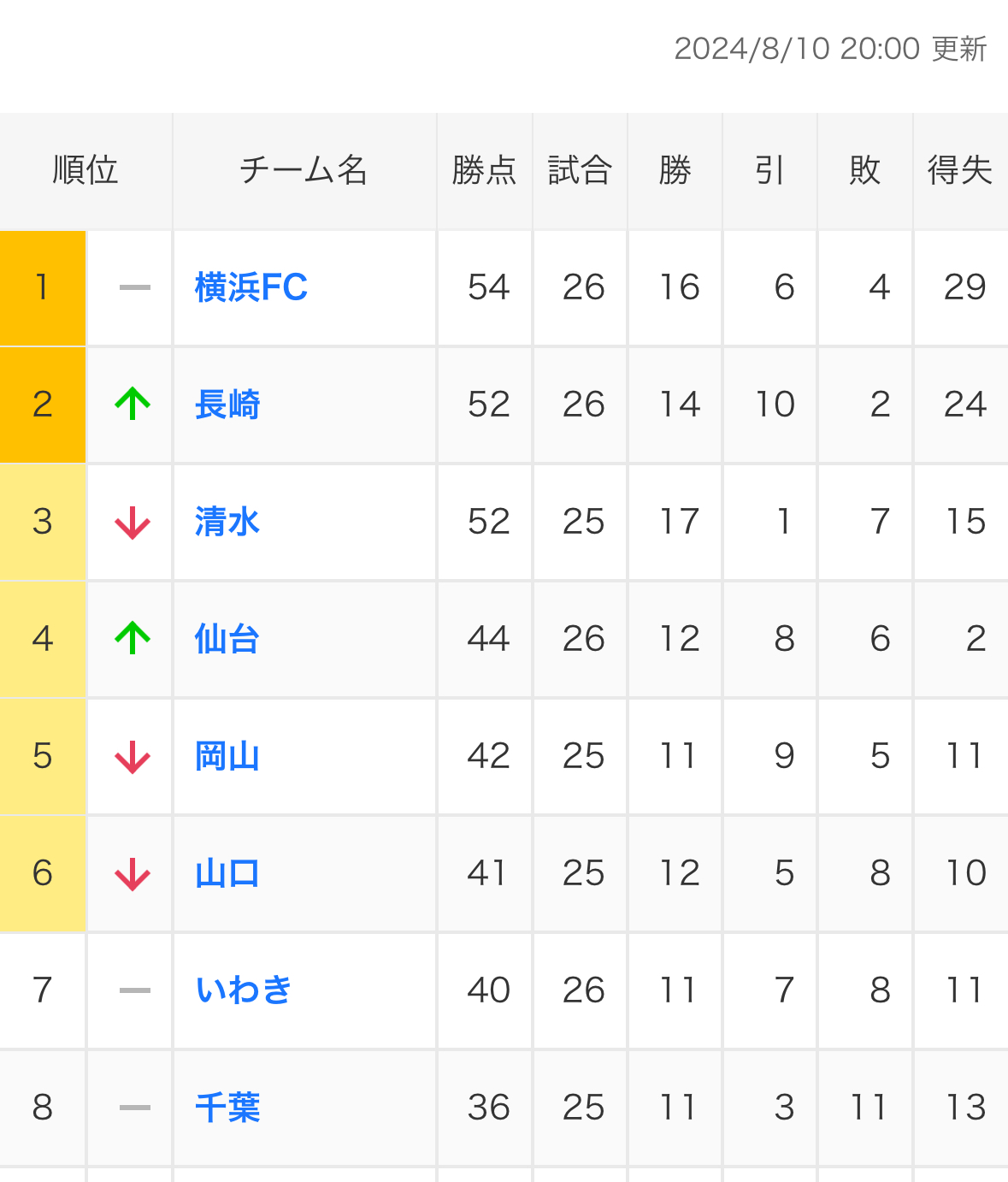Screen dimensions: 1008x1182
Task: Click the red down arrow beside 山口
Action: [133, 873]
